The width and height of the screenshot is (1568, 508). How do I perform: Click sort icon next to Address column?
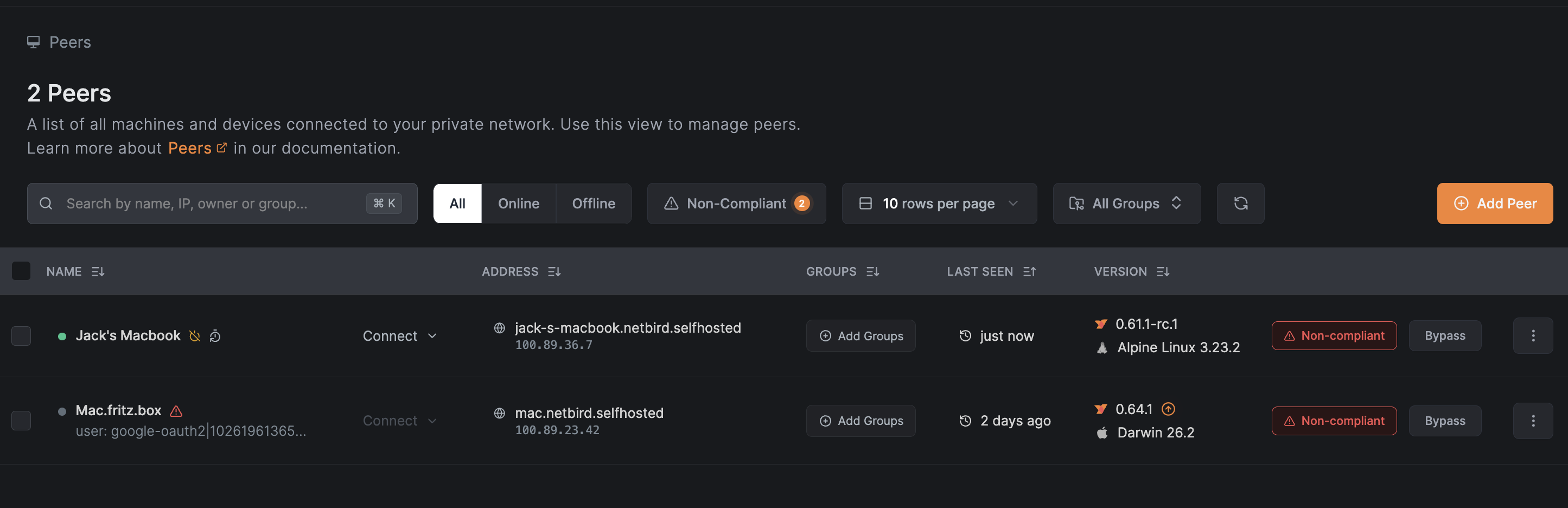tap(554, 272)
